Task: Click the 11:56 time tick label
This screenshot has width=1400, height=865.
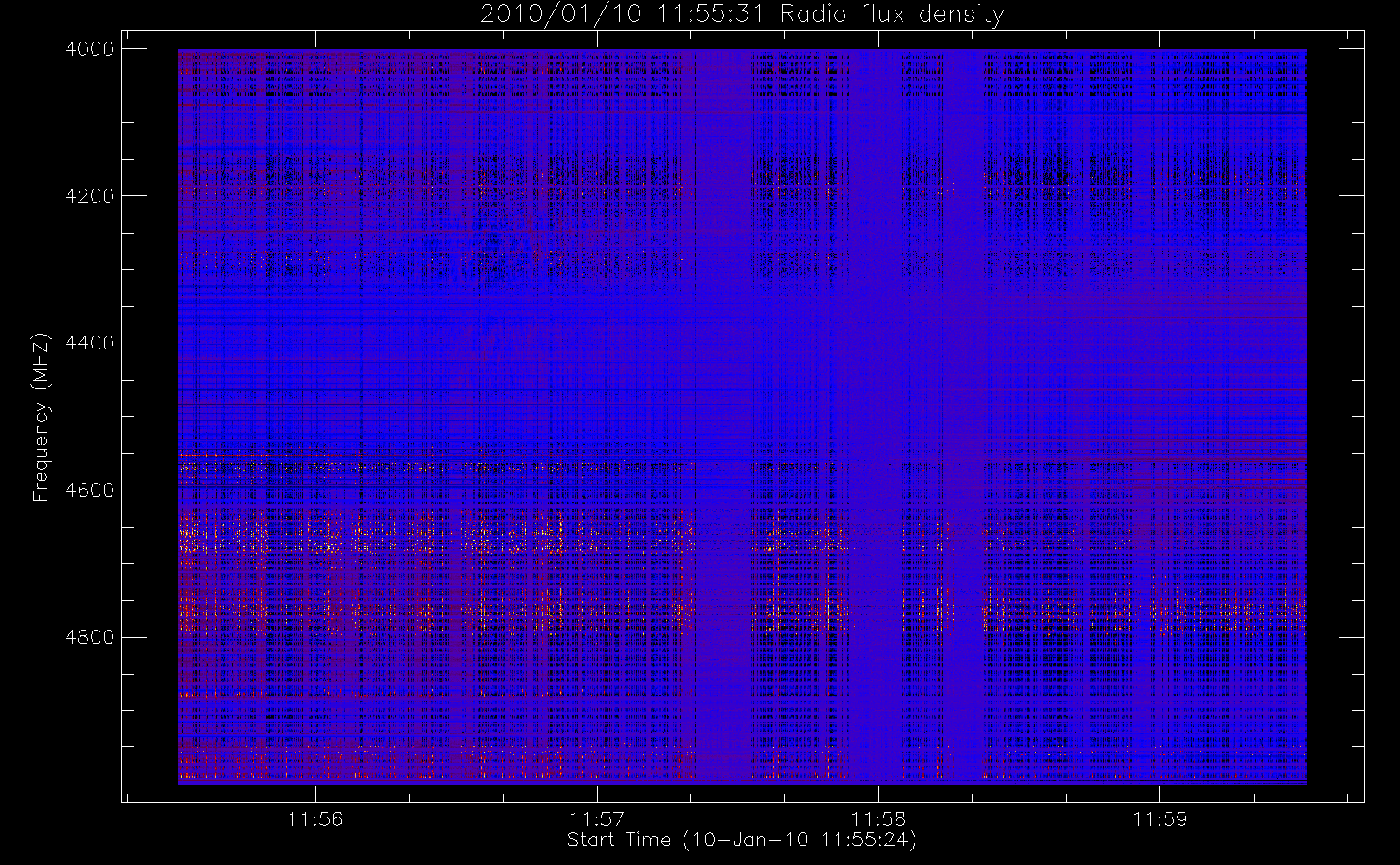Action: click(316, 819)
